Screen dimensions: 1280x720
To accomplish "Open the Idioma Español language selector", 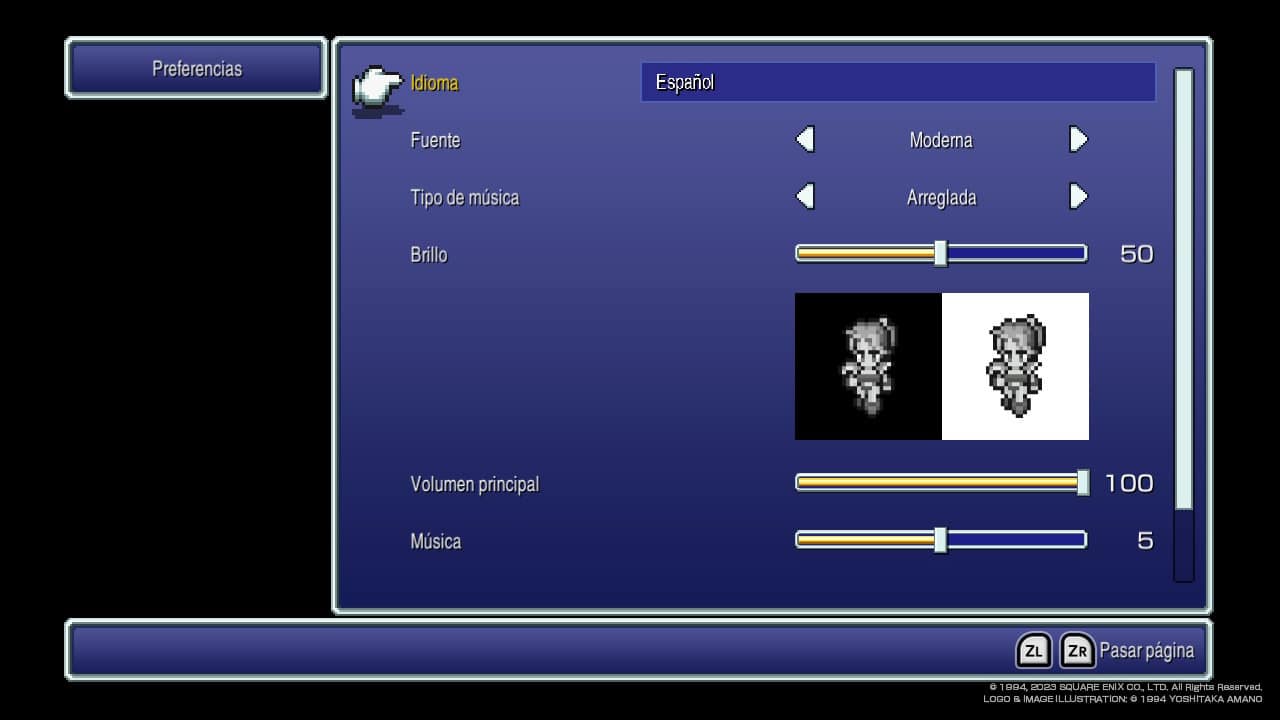I will 897,82.
